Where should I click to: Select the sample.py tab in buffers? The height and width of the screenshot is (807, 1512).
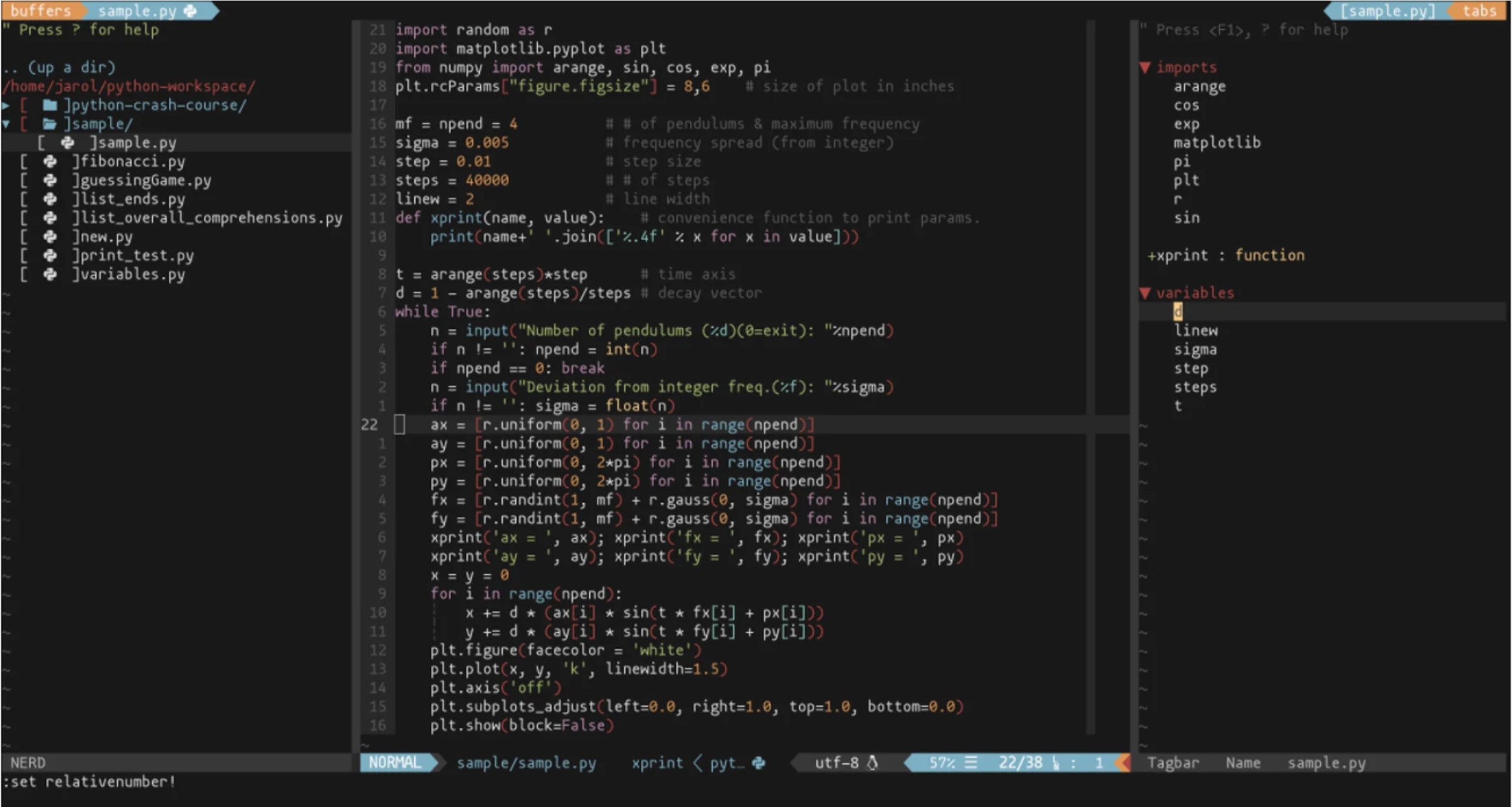(x=140, y=8)
